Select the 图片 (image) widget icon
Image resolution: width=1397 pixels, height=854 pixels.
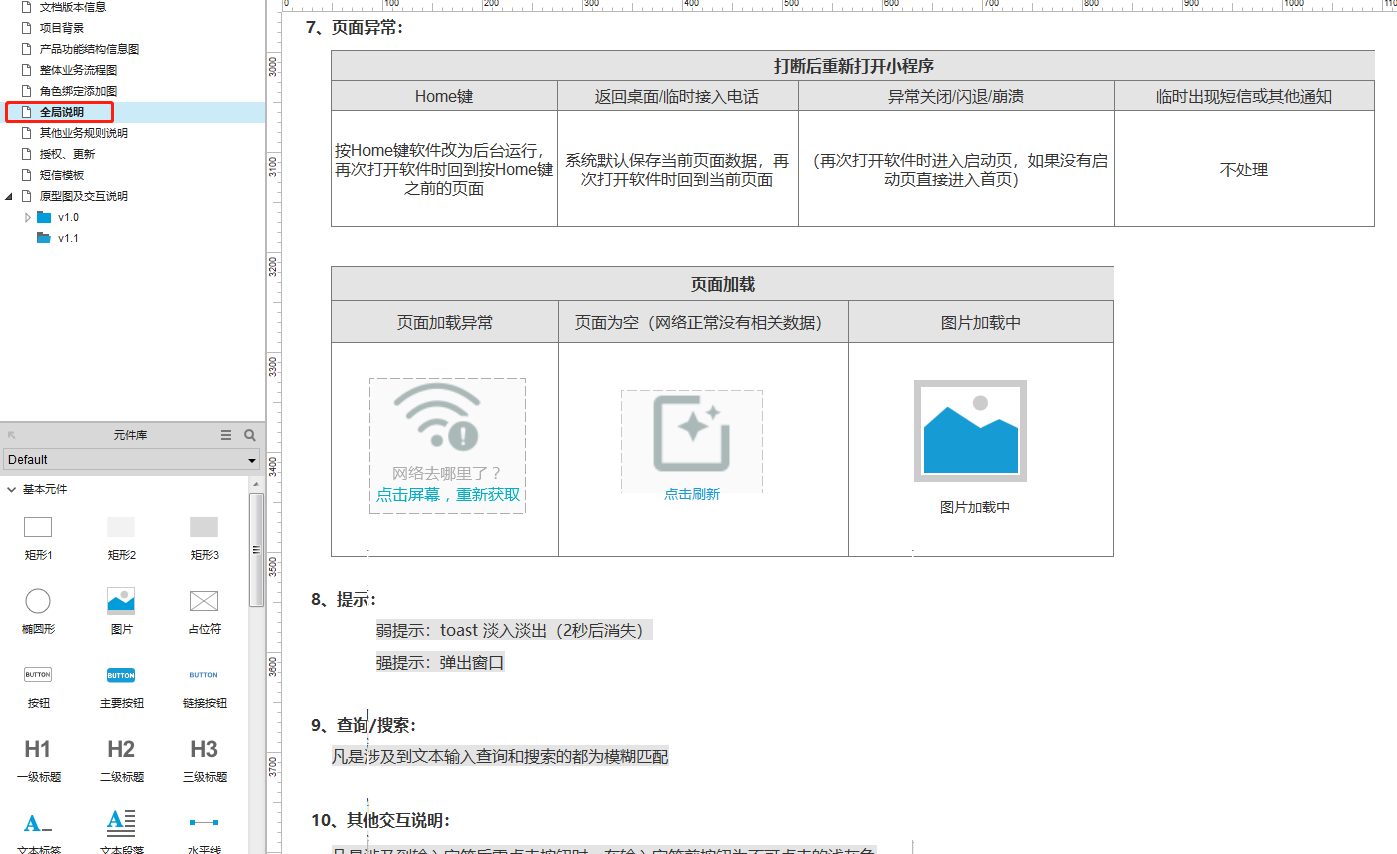click(120, 601)
